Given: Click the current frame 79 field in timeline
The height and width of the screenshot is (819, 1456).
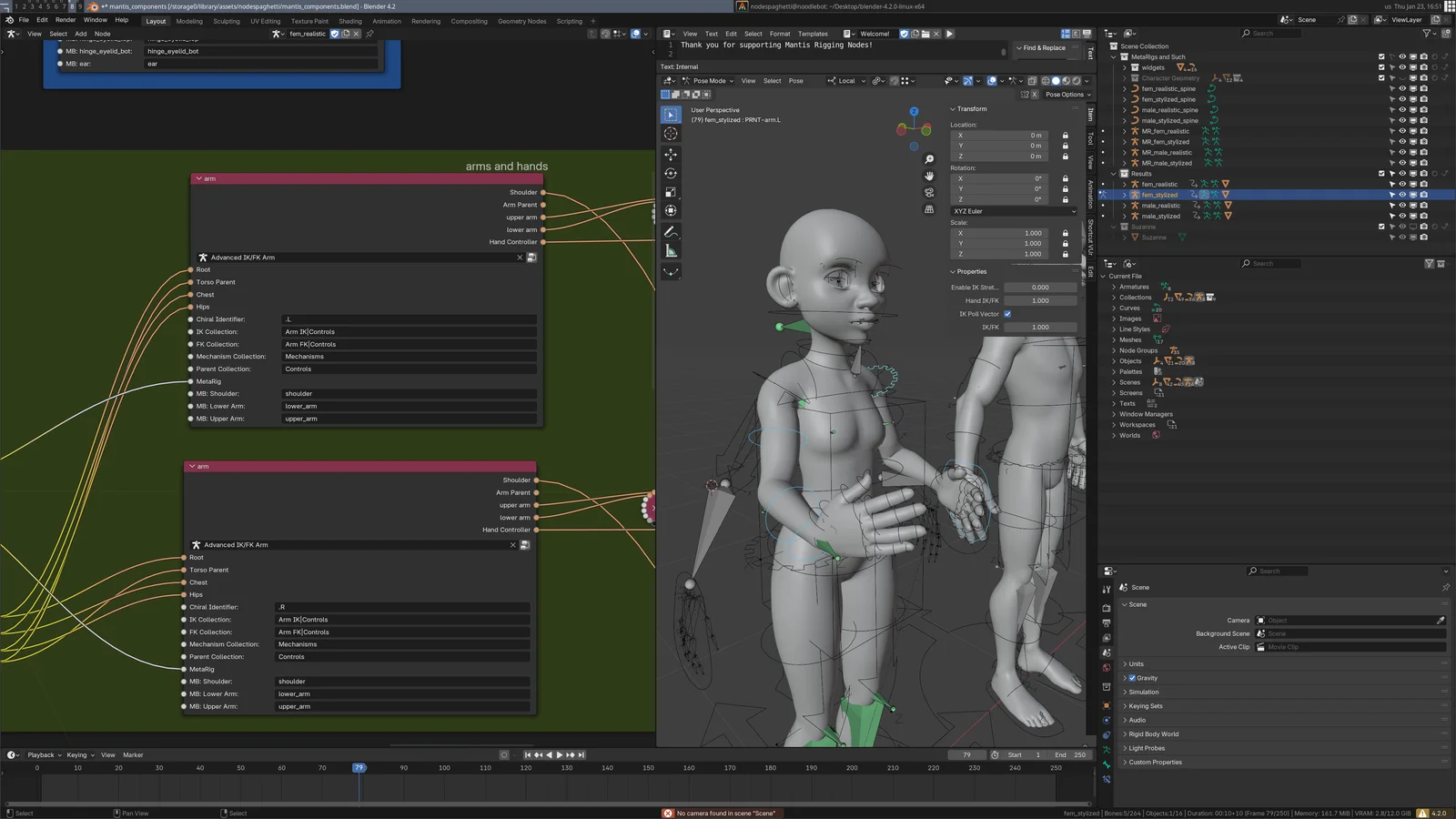Looking at the screenshot, I should click(x=966, y=754).
